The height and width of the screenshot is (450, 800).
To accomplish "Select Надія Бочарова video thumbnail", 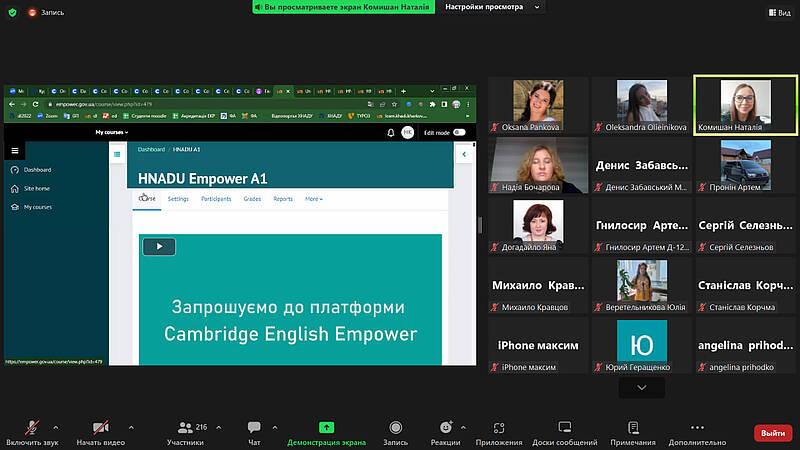I will [x=538, y=165].
